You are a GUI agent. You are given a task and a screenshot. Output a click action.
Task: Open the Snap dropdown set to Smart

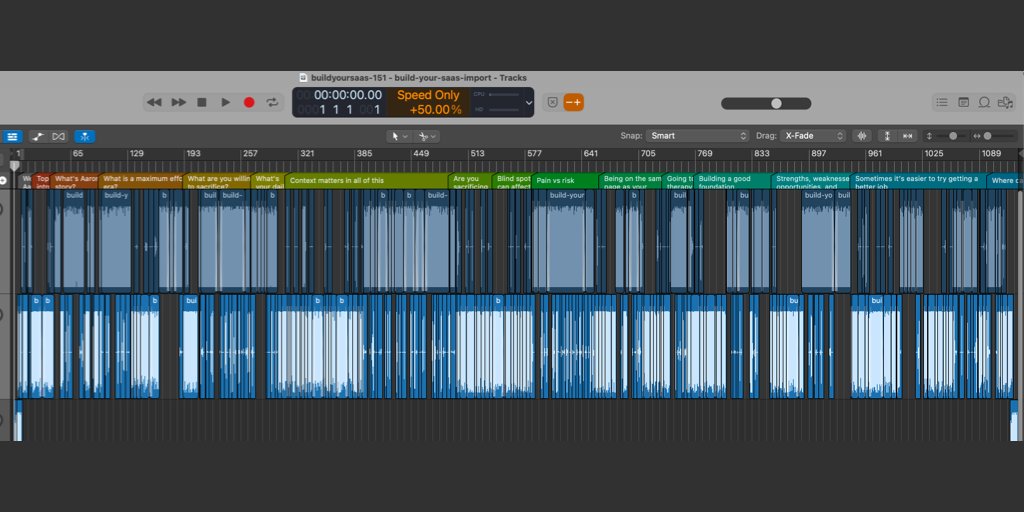697,136
